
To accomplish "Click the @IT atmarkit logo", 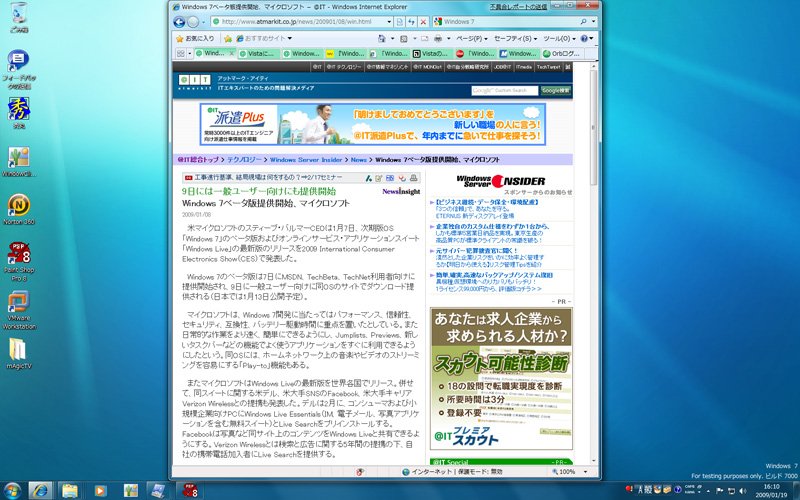I will [x=194, y=82].
